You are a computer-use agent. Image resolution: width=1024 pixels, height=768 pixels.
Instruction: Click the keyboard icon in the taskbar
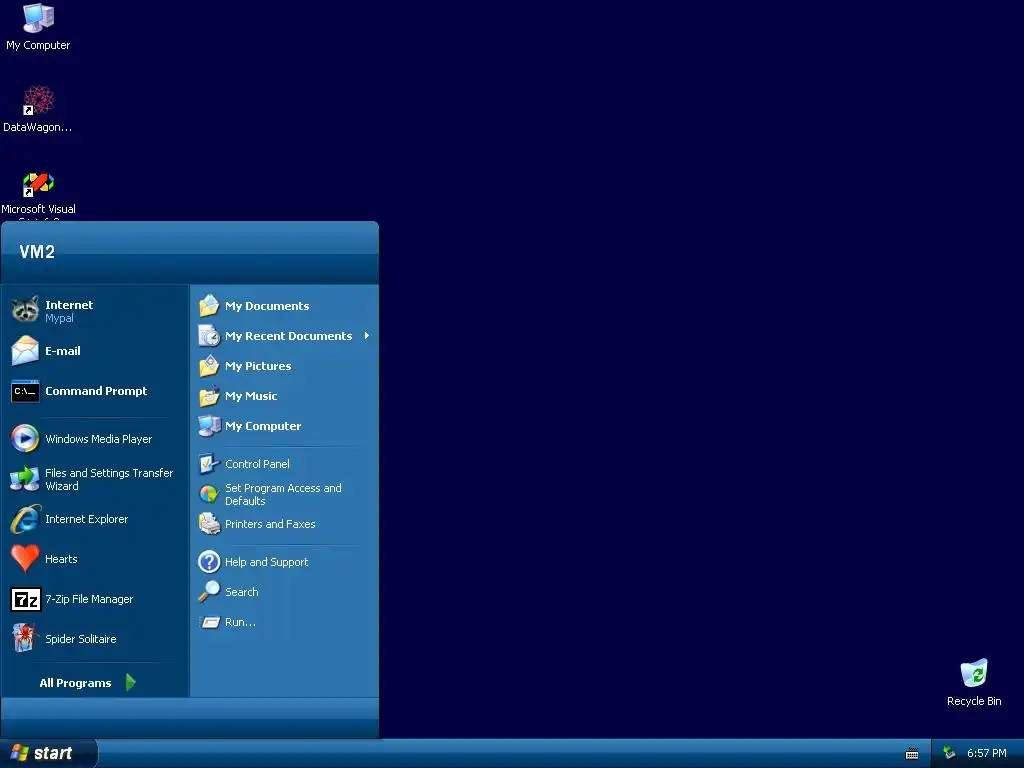pyautogui.click(x=912, y=754)
